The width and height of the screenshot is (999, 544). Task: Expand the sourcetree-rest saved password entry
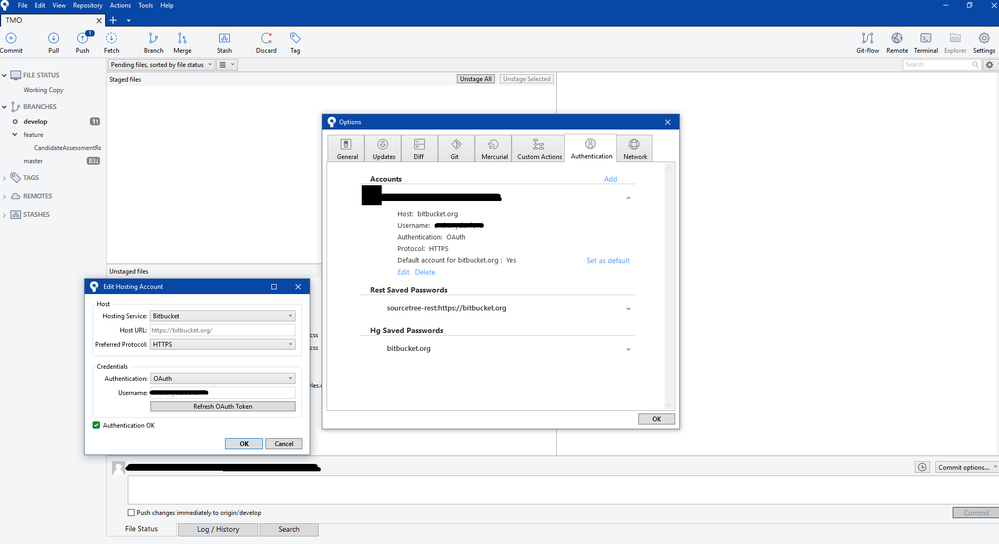(628, 308)
